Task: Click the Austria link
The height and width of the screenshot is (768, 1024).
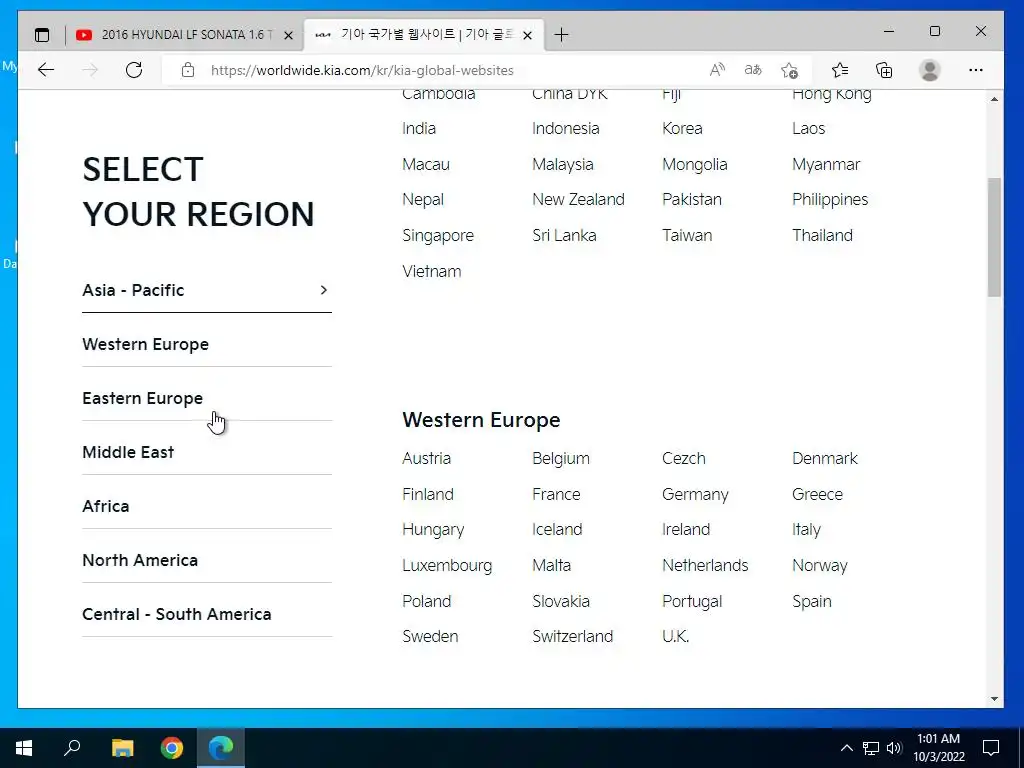Action: tap(426, 458)
